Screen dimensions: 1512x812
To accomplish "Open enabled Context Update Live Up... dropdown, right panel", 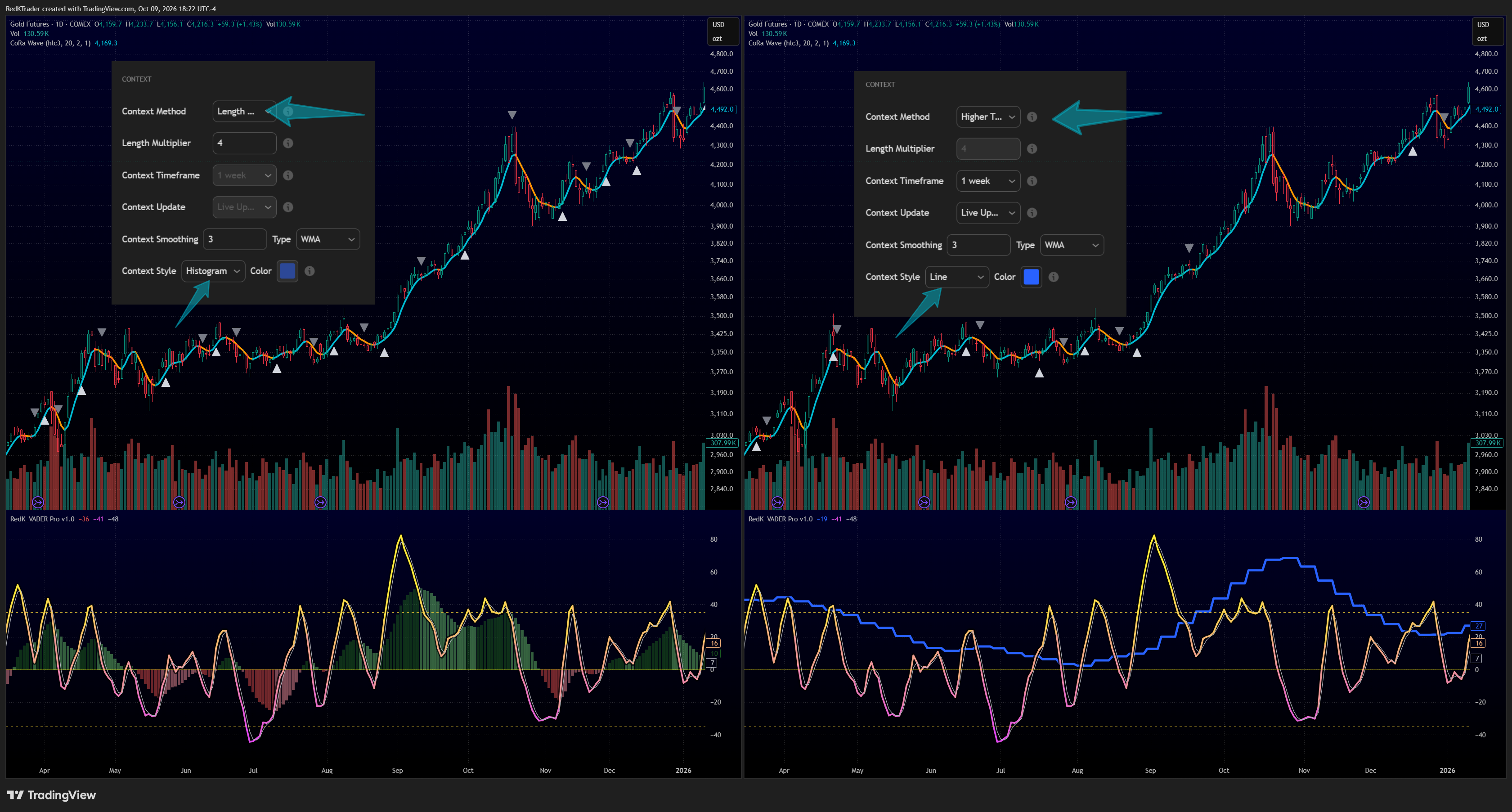I will click(988, 212).
